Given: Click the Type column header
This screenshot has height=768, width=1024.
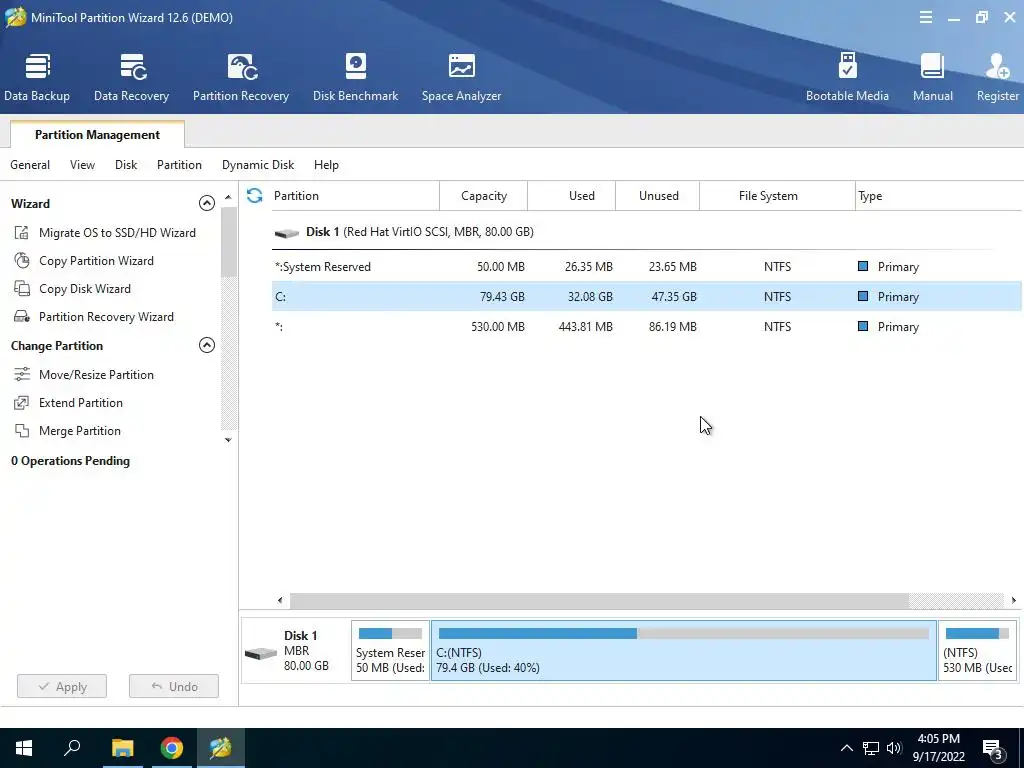Looking at the screenshot, I should point(938,195).
